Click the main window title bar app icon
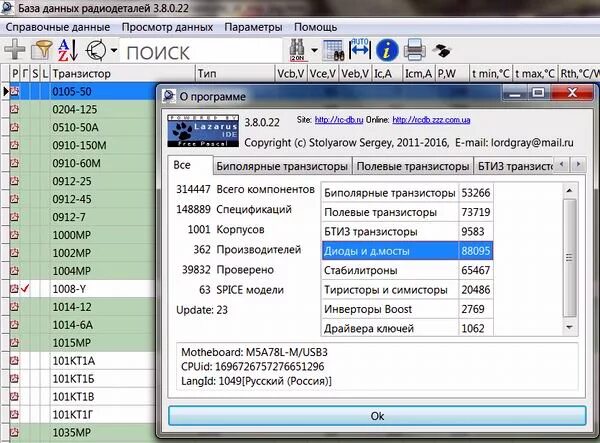 click(x=7, y=7)
